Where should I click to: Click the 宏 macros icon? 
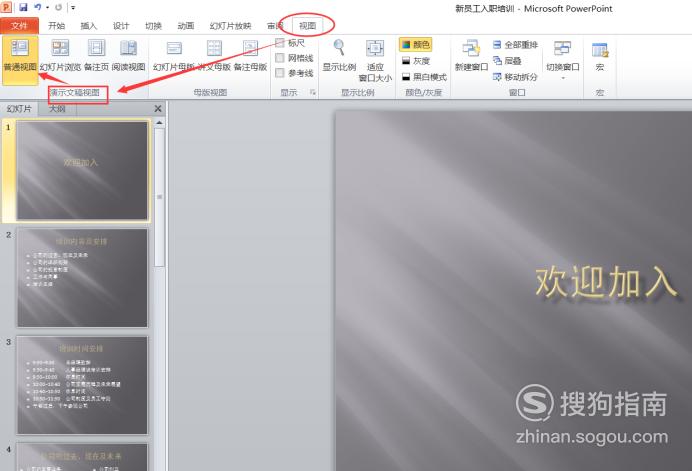tap(600, 50)
